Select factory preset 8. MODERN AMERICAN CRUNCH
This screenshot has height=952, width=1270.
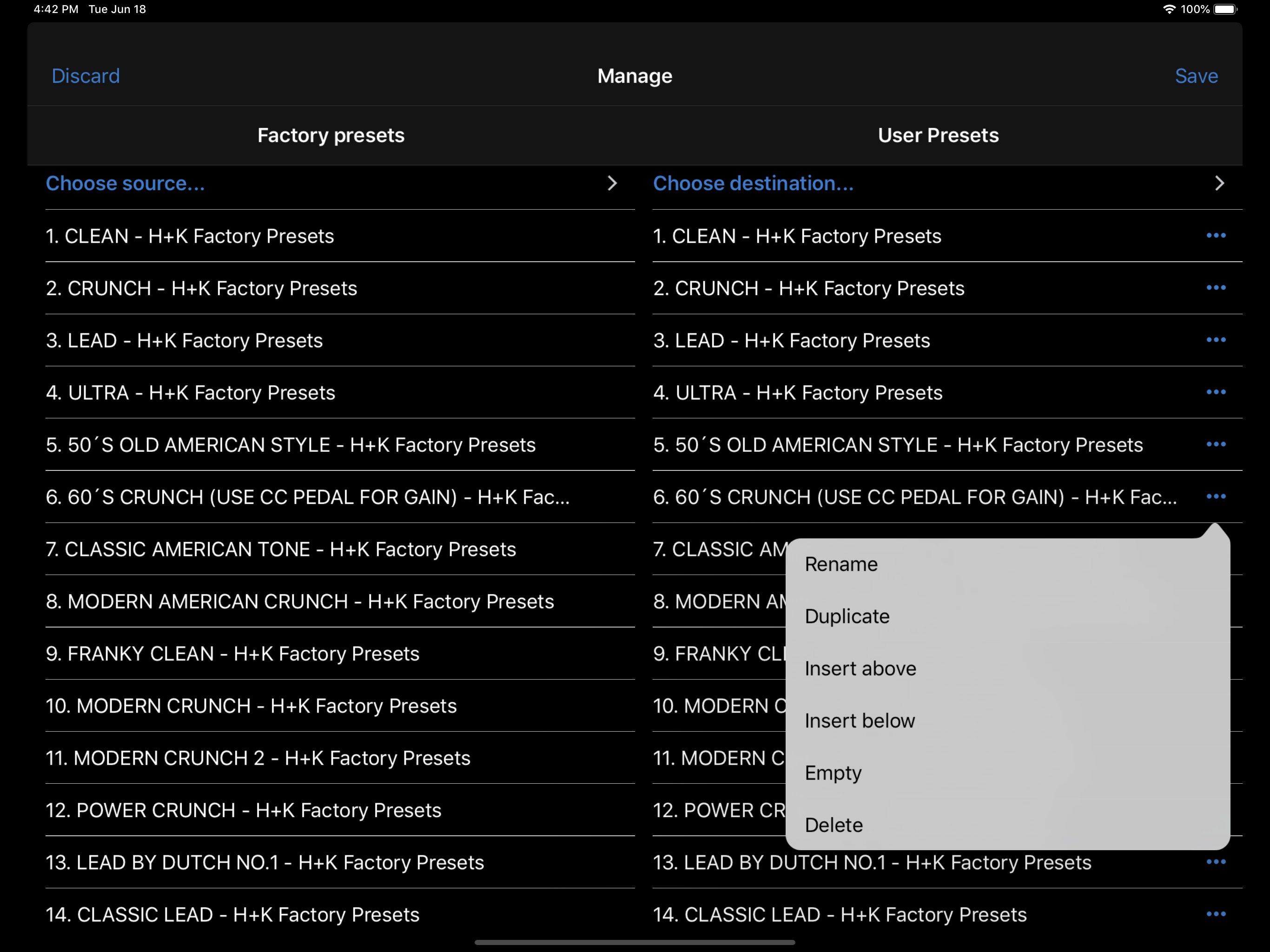point(340,602)
